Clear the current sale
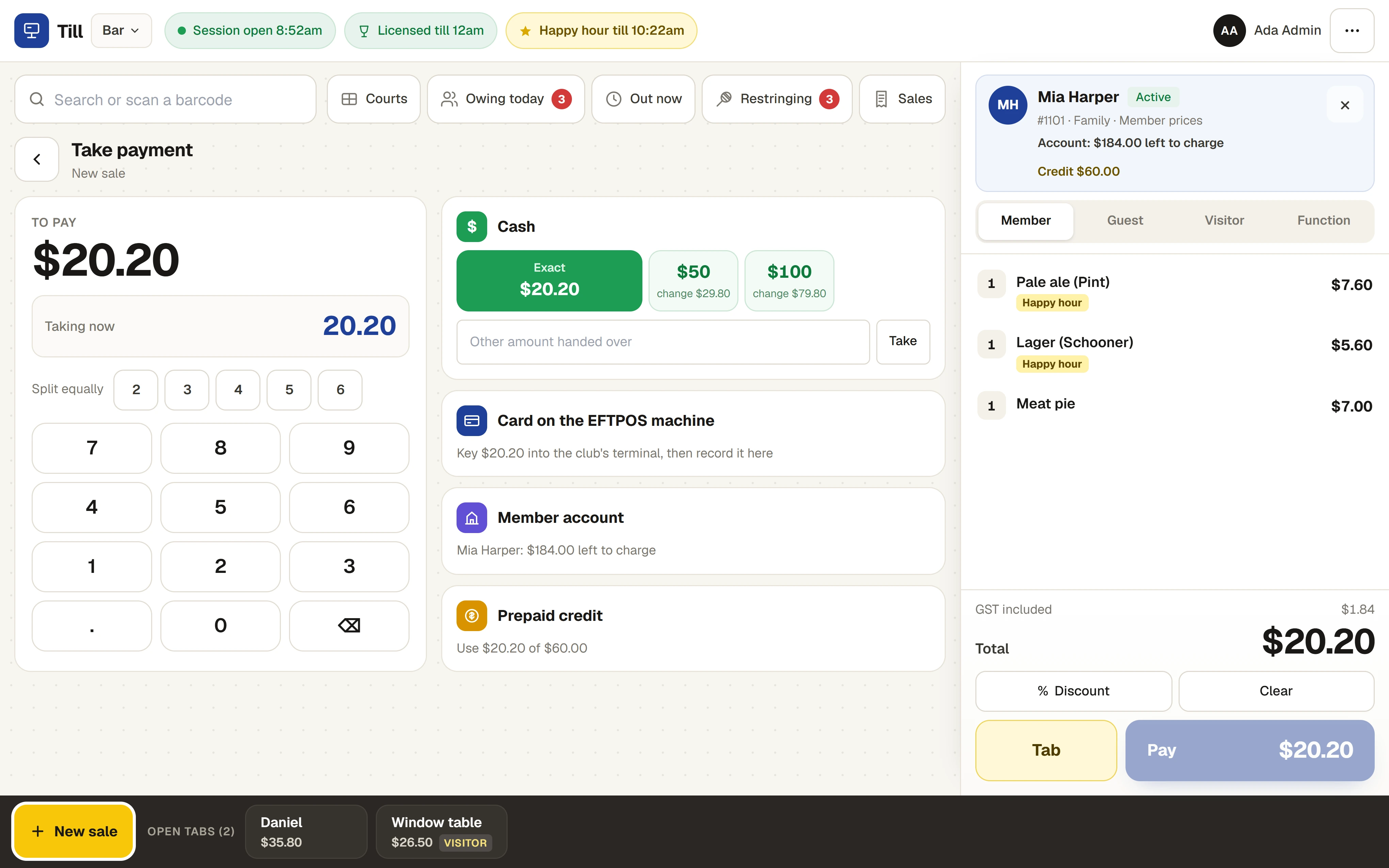This screenshot has width=1389, height=868. 1276,691
